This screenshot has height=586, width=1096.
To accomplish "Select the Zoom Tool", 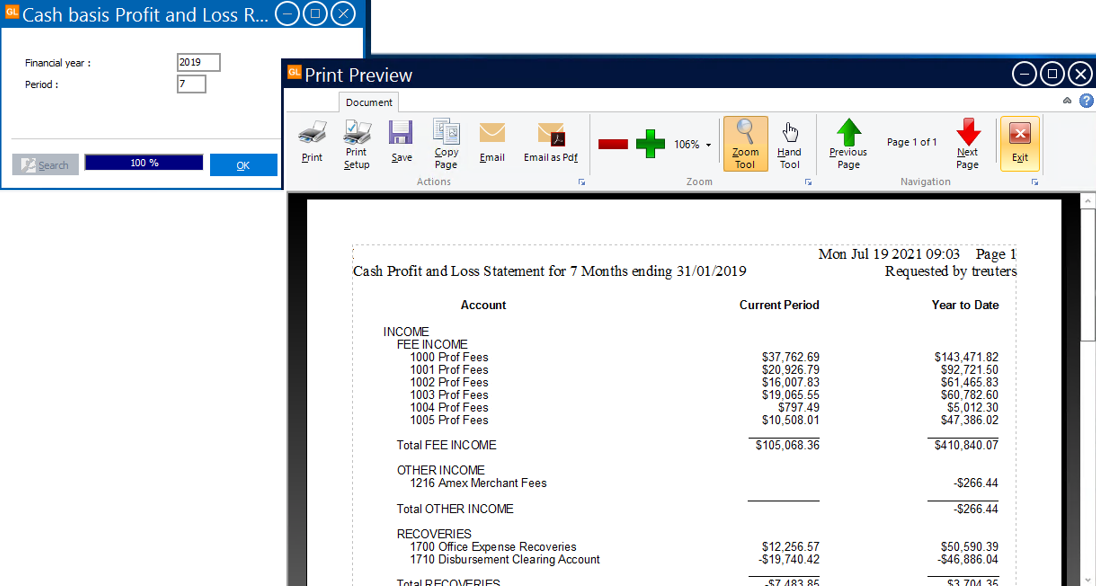I will pos(746,143).
